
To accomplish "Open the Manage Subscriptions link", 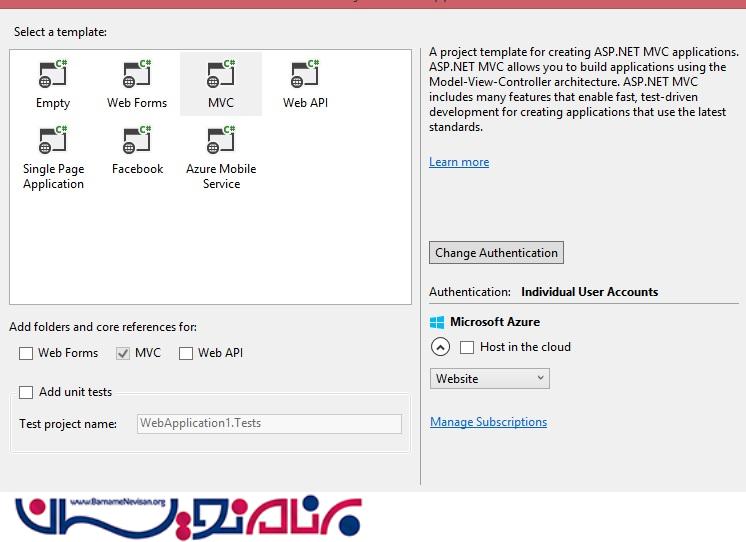I will pyautogui.click(x=488, y=422).
